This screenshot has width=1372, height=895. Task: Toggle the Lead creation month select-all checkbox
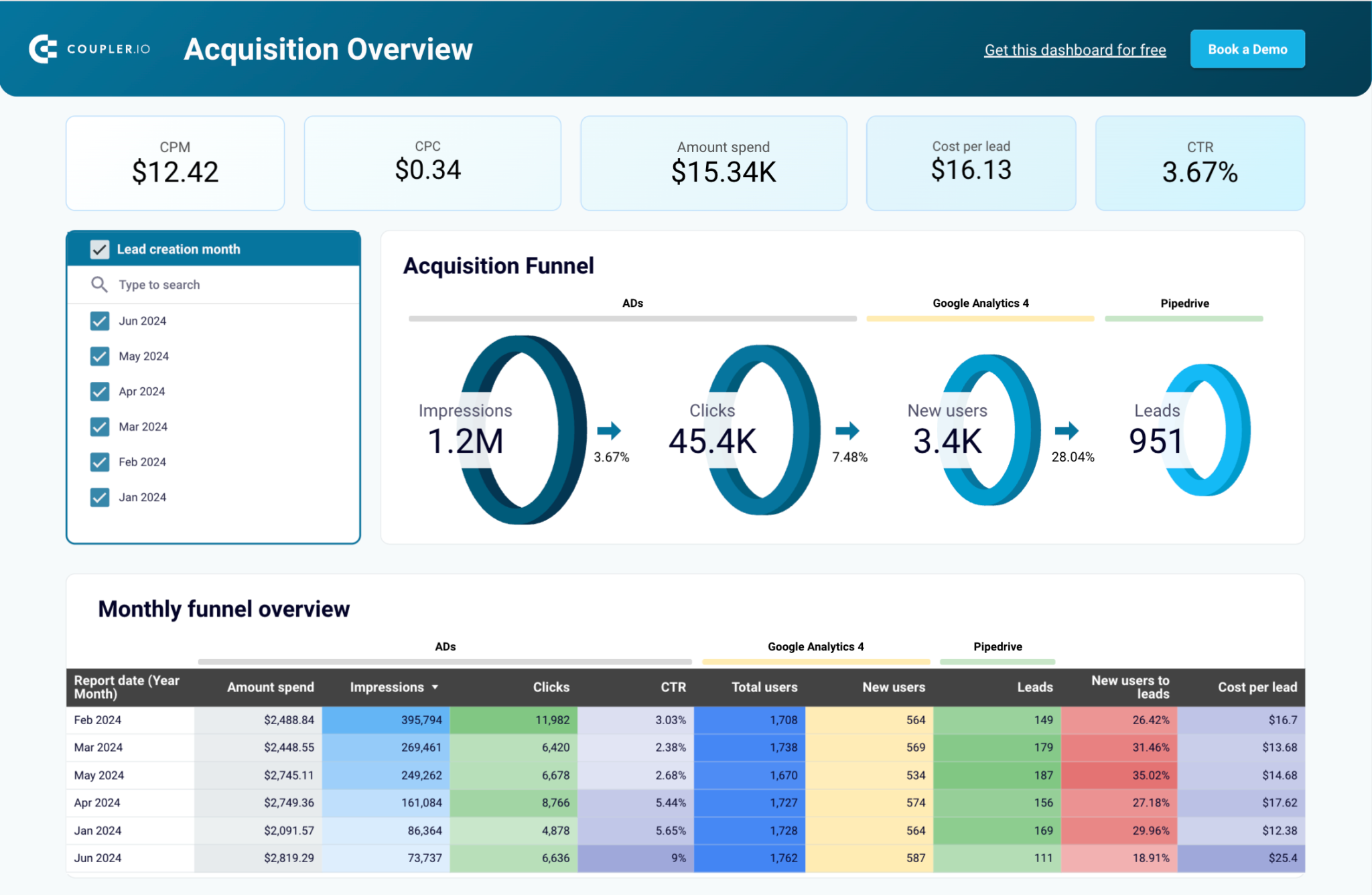[x=100, y=249]
